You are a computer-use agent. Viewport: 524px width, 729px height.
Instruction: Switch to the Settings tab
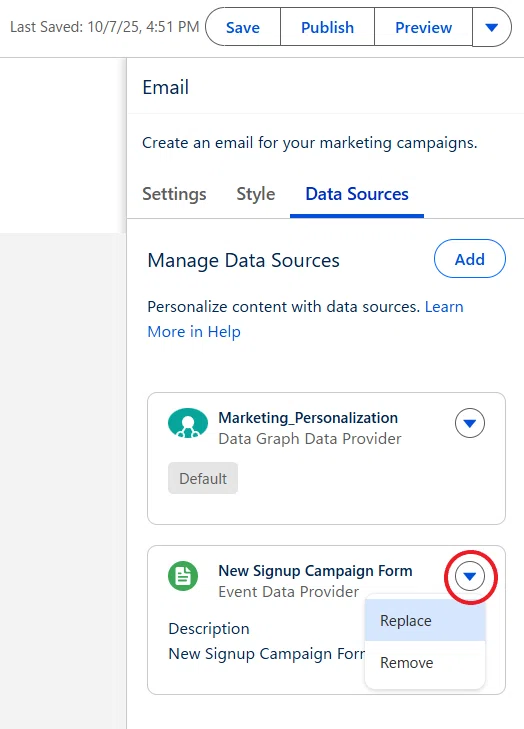(x=174, y=194)
